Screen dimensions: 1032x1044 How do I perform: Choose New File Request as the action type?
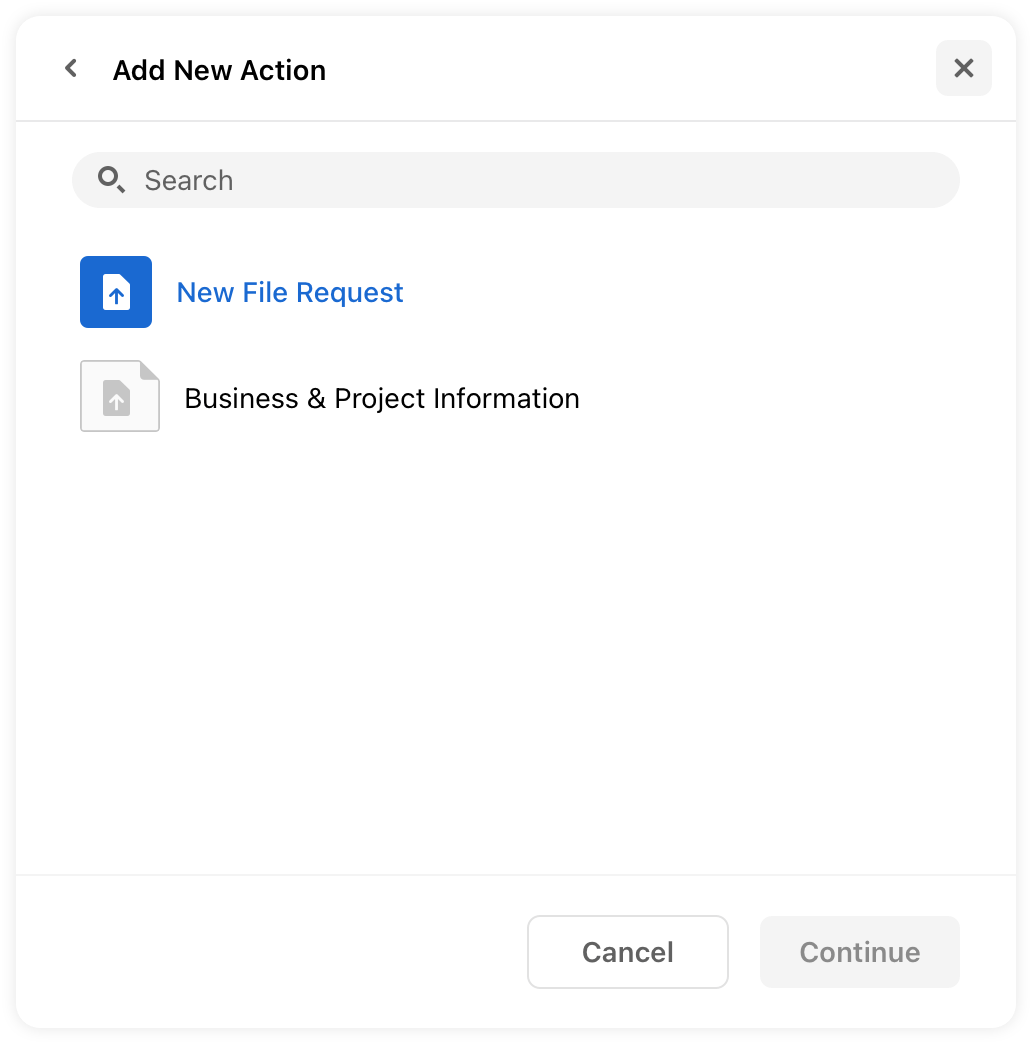(x=289, y=292)
